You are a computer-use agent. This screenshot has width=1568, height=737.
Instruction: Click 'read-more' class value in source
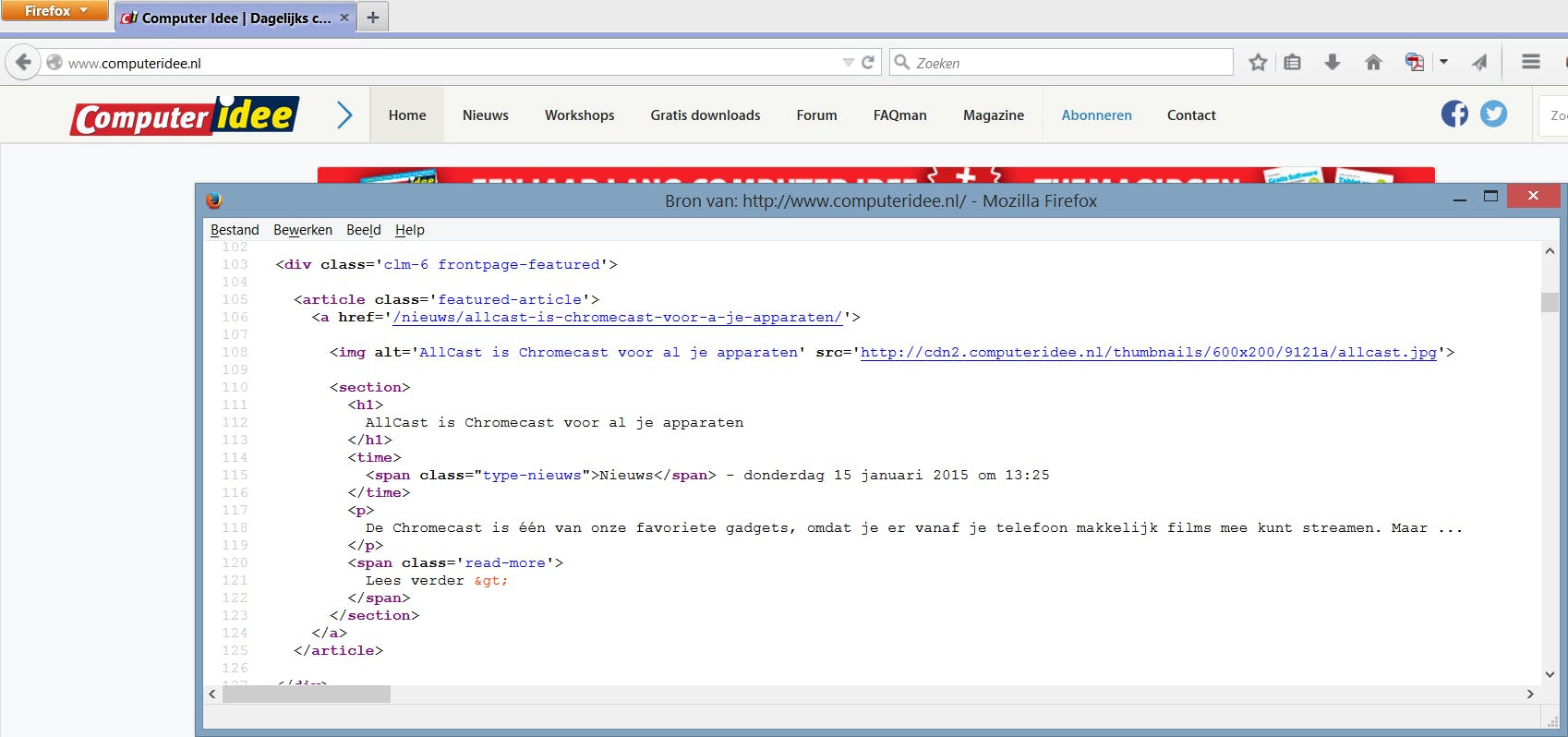(x=505, y=563)
